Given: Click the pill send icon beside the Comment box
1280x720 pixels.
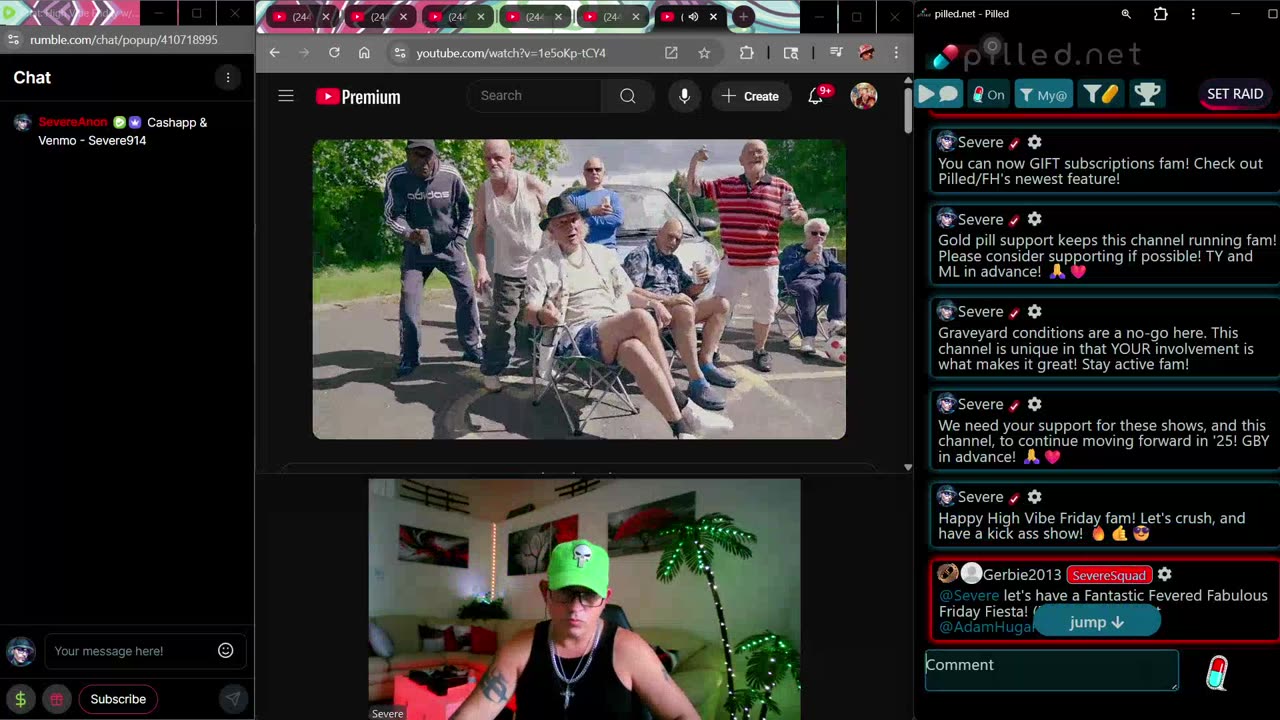Looking at the screenshot, I should tap(1216, 672).
